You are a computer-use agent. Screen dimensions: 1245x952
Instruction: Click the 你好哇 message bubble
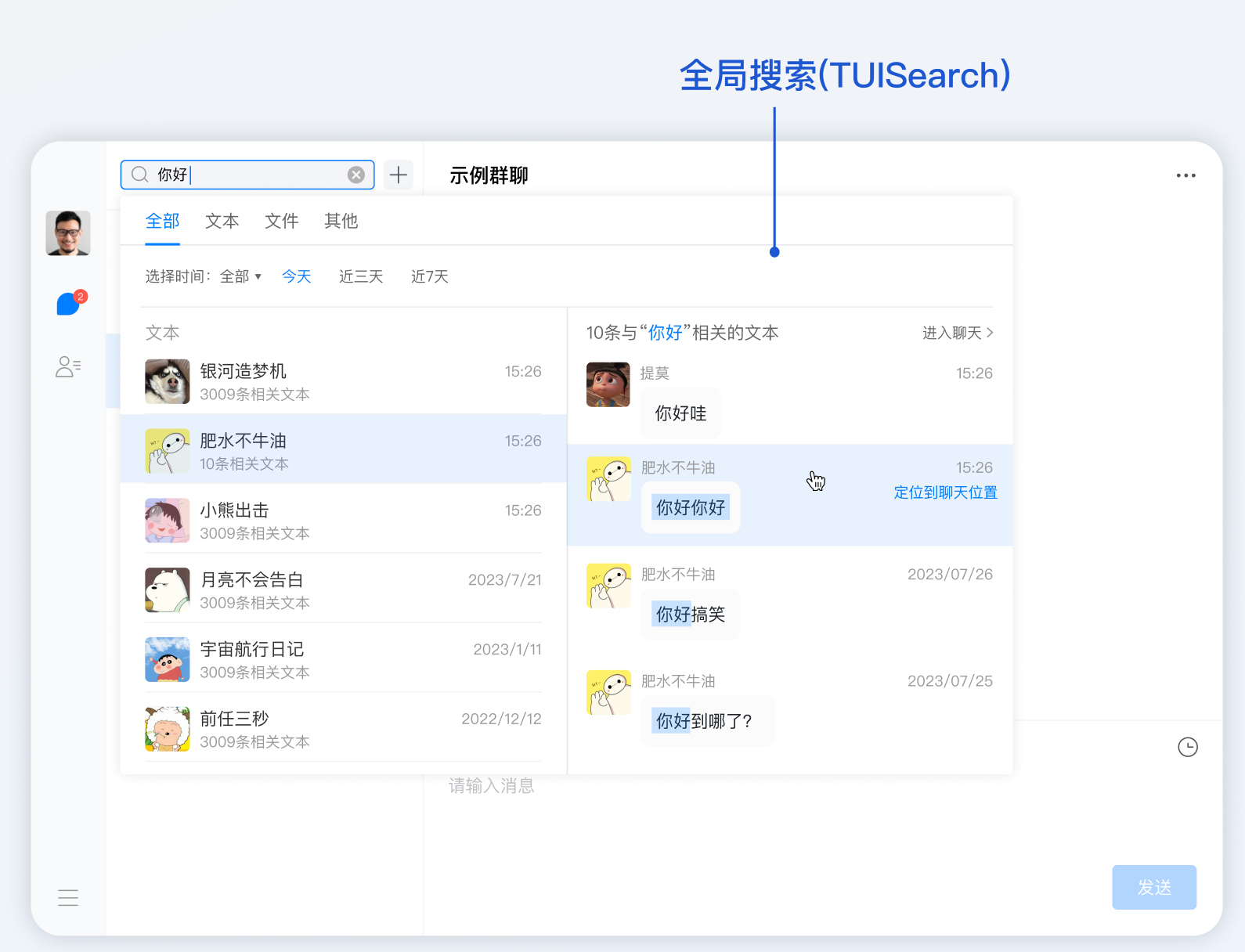click(x=680, y=413)
